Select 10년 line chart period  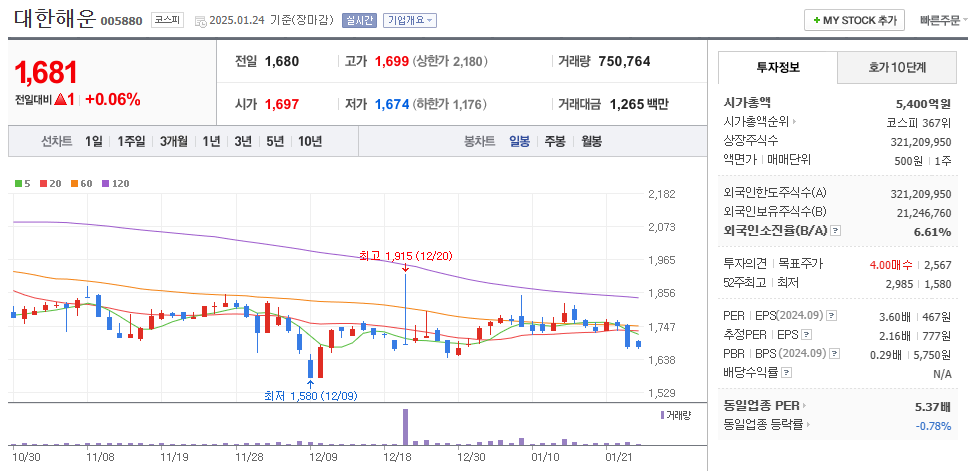[x=310, y=141]
